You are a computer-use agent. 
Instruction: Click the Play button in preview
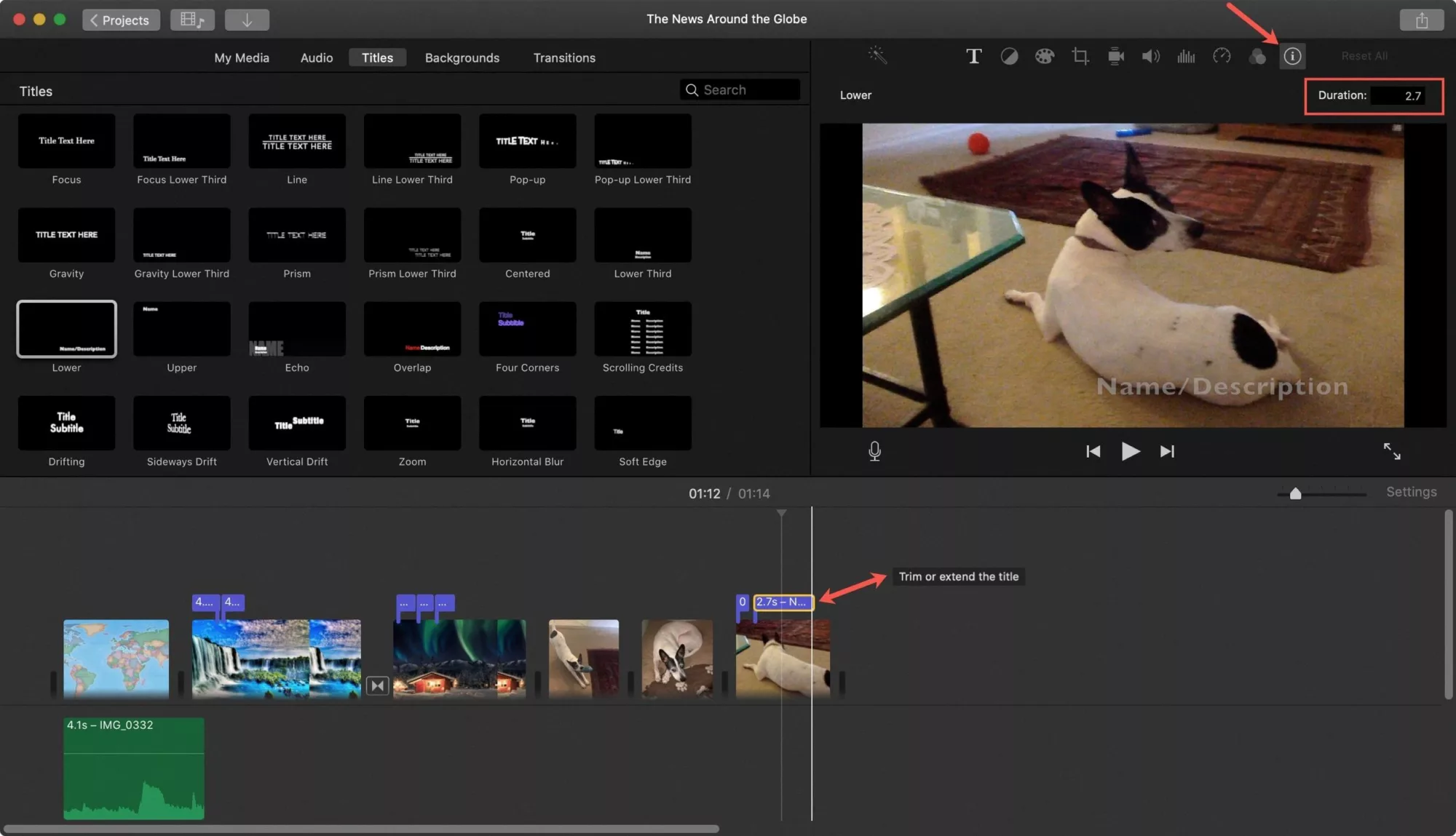pos(1130,451)
